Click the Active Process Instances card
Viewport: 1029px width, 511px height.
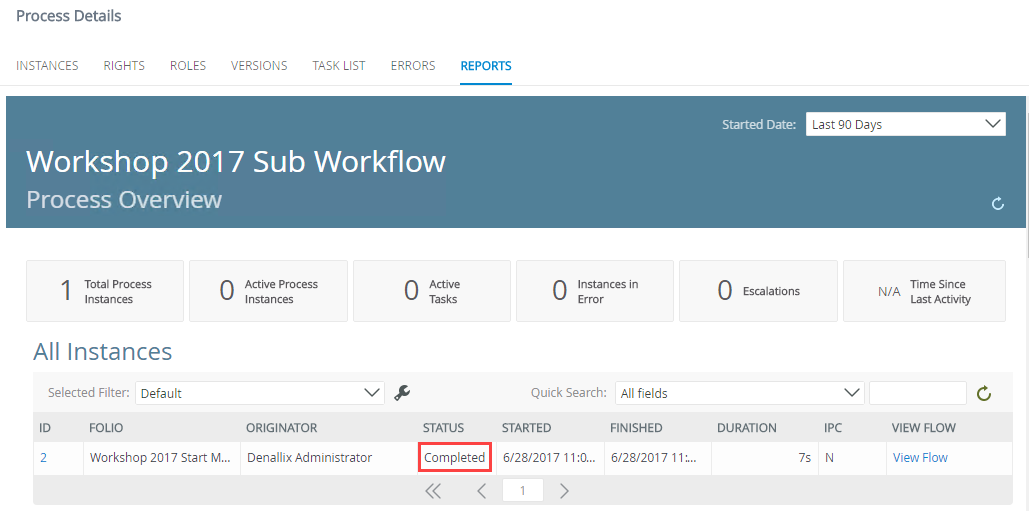(x=268, y=291)
